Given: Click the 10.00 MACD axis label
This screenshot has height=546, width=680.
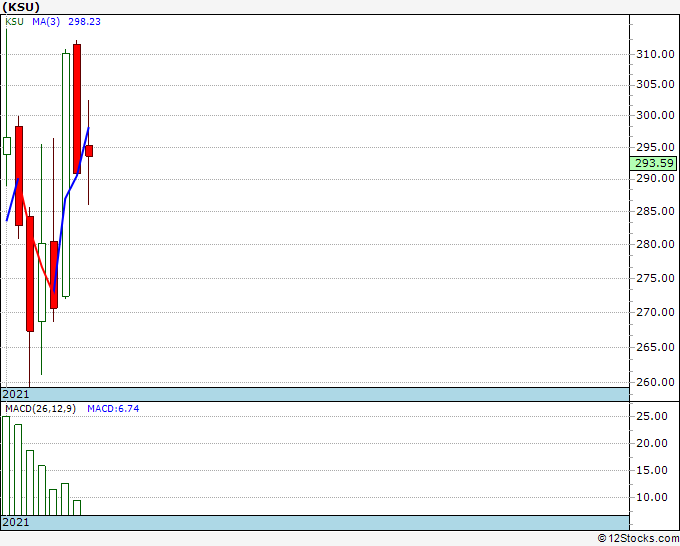Looking at the screenshot, I should point(651,497).
